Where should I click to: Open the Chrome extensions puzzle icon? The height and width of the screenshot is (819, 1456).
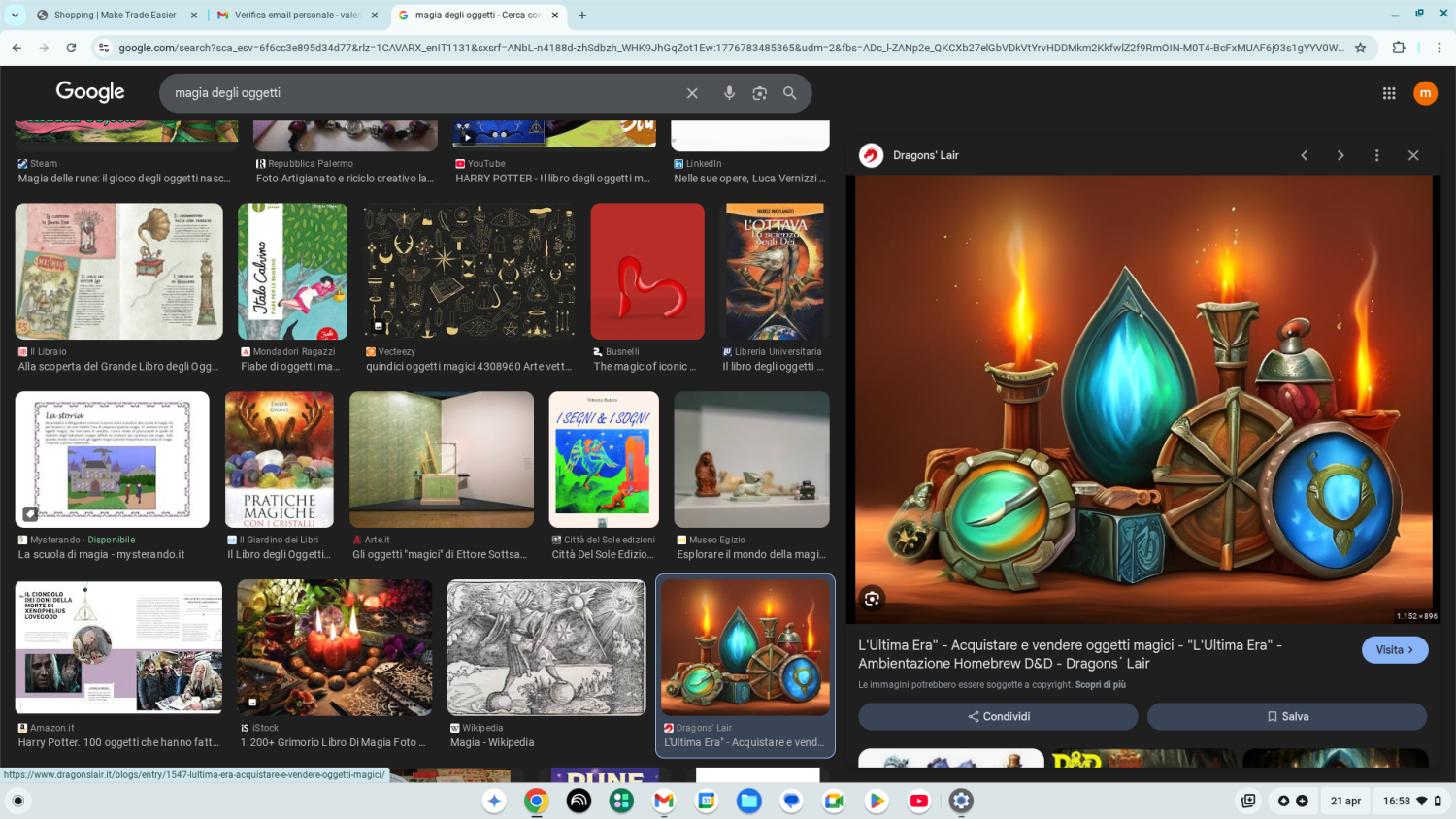click(x=1398, y=46)
